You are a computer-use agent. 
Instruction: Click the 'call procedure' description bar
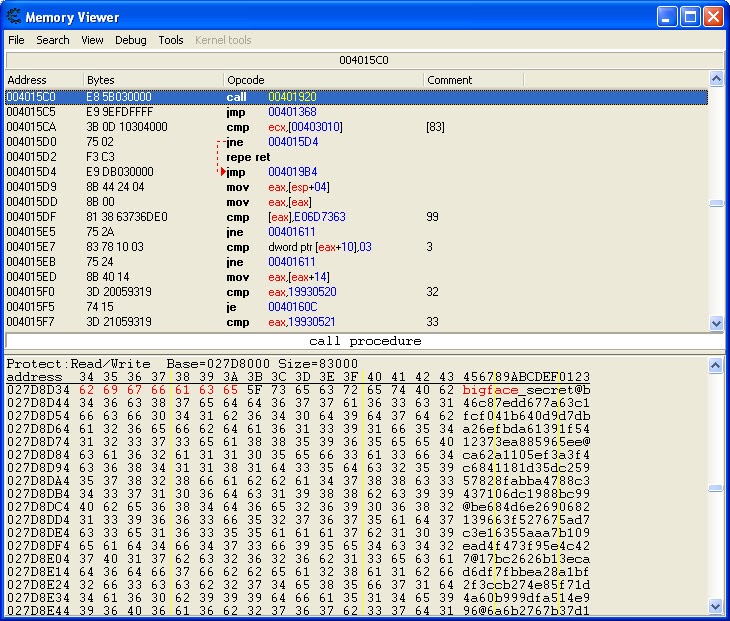365,341
